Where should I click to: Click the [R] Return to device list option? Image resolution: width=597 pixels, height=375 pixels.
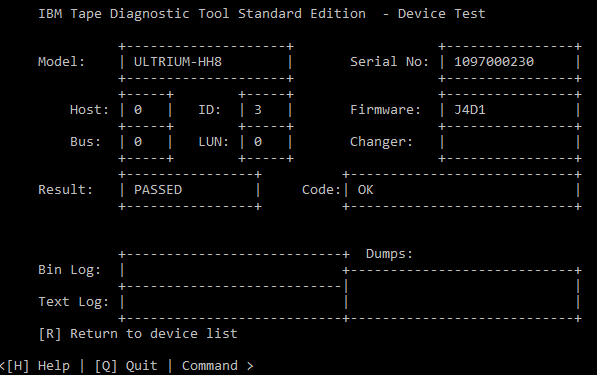coord(138,334)
